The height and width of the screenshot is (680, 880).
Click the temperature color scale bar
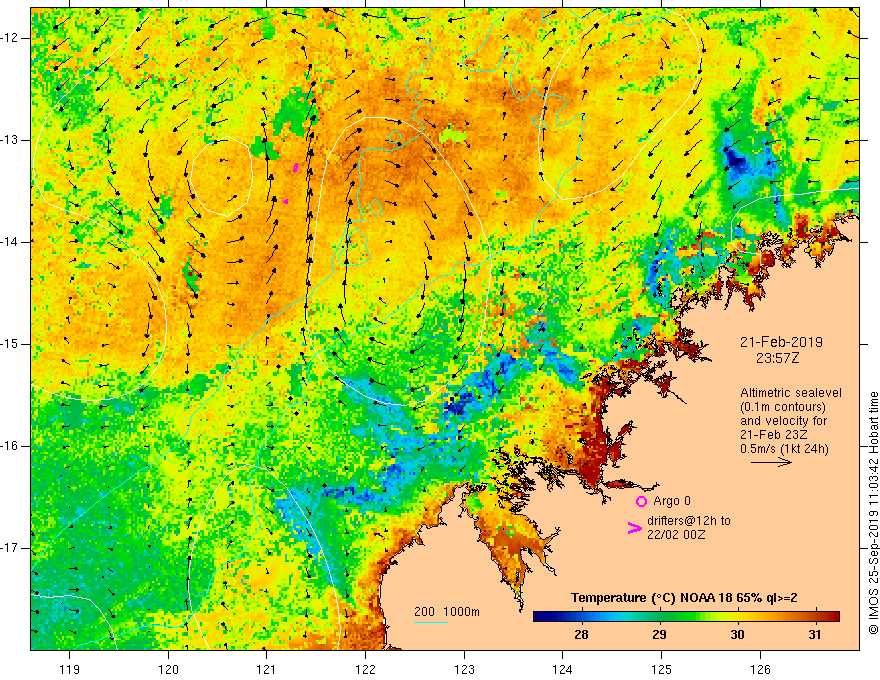[686, 617]
